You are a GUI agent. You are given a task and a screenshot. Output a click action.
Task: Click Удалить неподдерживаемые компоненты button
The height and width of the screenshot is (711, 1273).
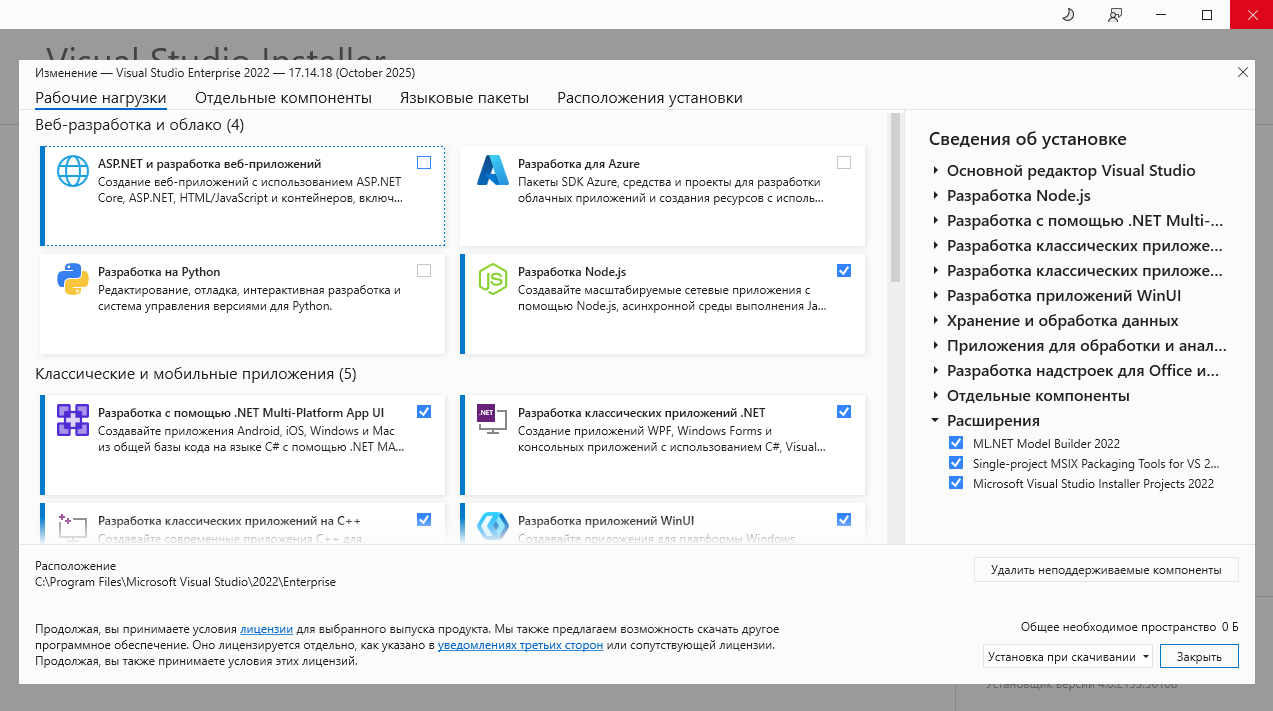(x=1105, y=570)
